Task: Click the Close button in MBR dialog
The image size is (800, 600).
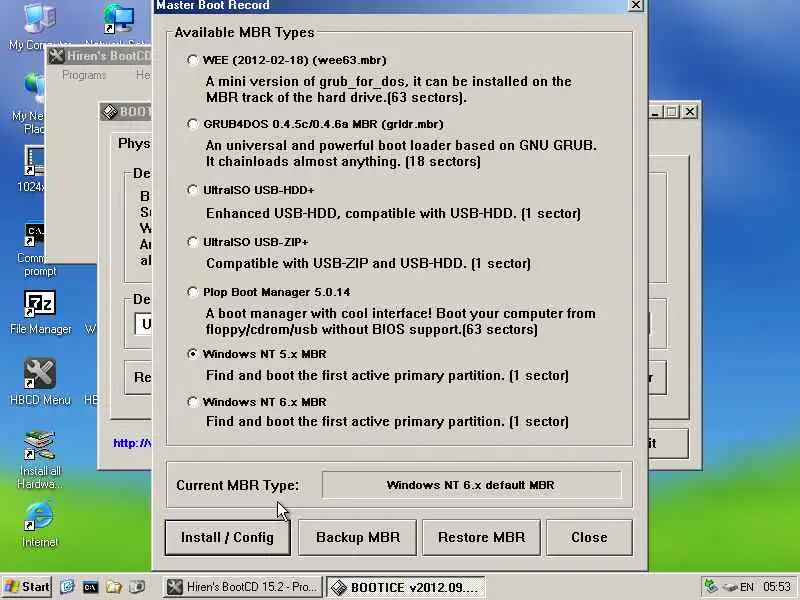Action: point(589,537)
